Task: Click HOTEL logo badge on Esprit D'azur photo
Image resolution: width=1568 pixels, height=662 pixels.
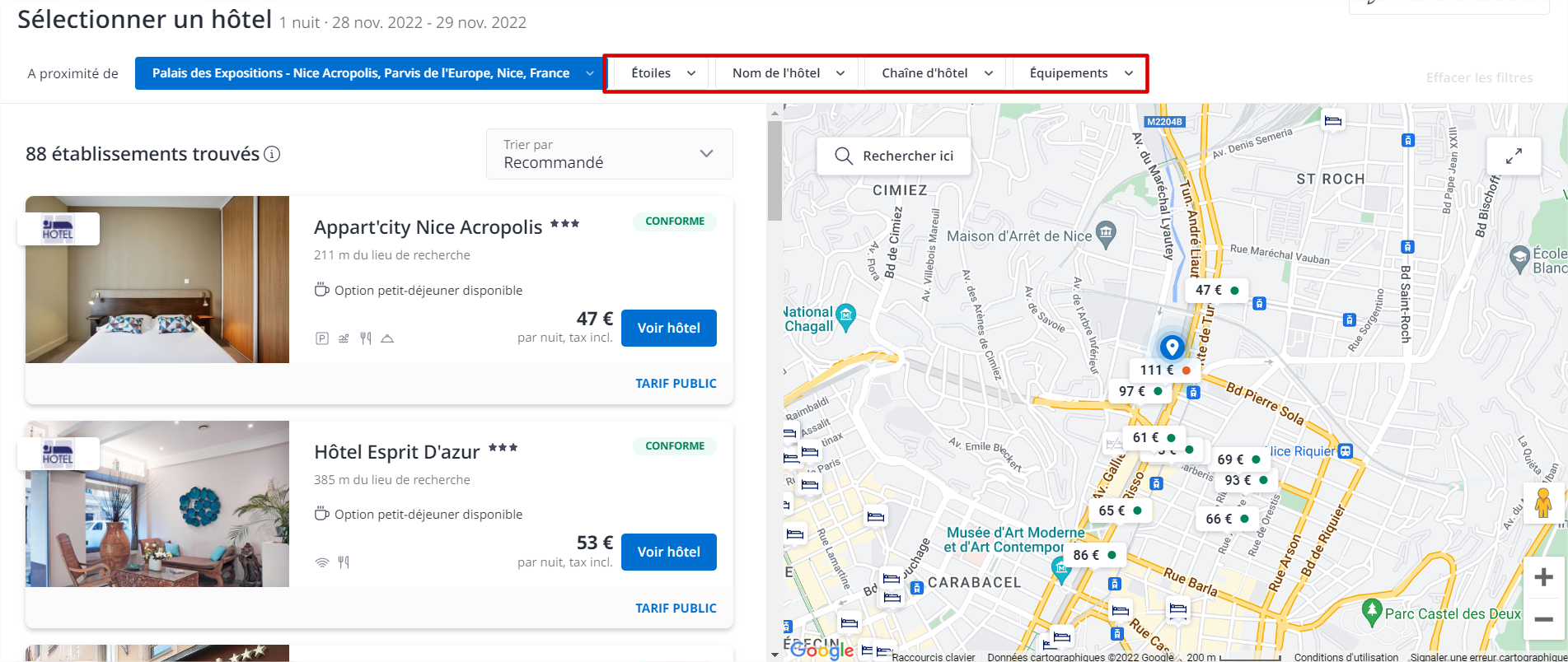Action: tap(58, 454)
